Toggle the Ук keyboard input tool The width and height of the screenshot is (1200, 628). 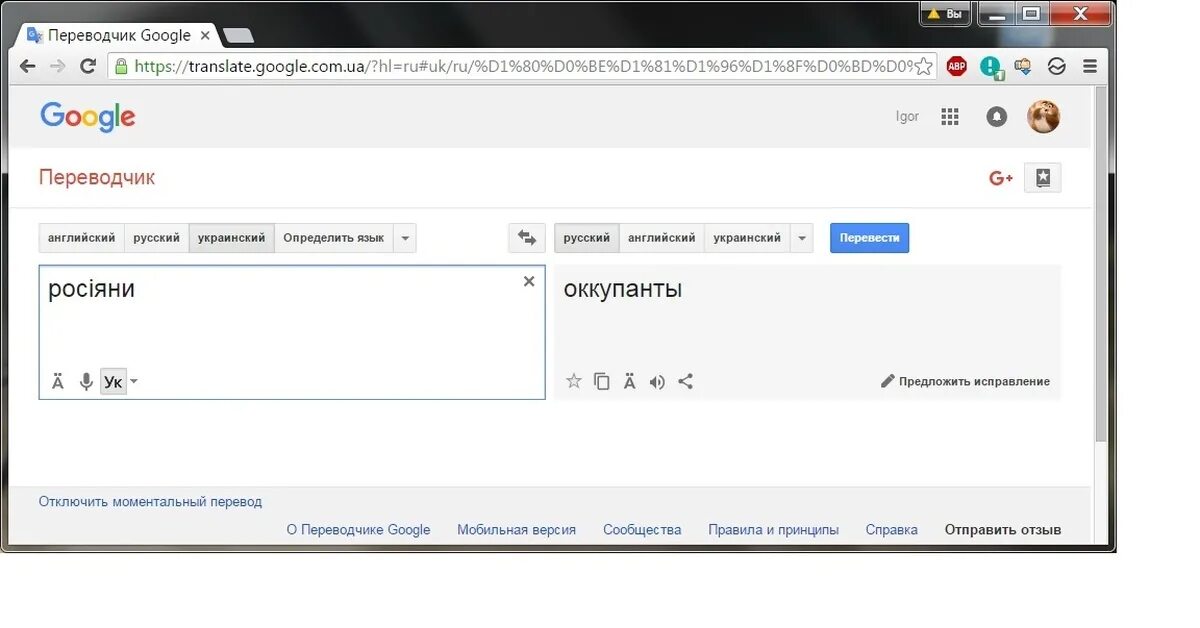pos(113,381)
